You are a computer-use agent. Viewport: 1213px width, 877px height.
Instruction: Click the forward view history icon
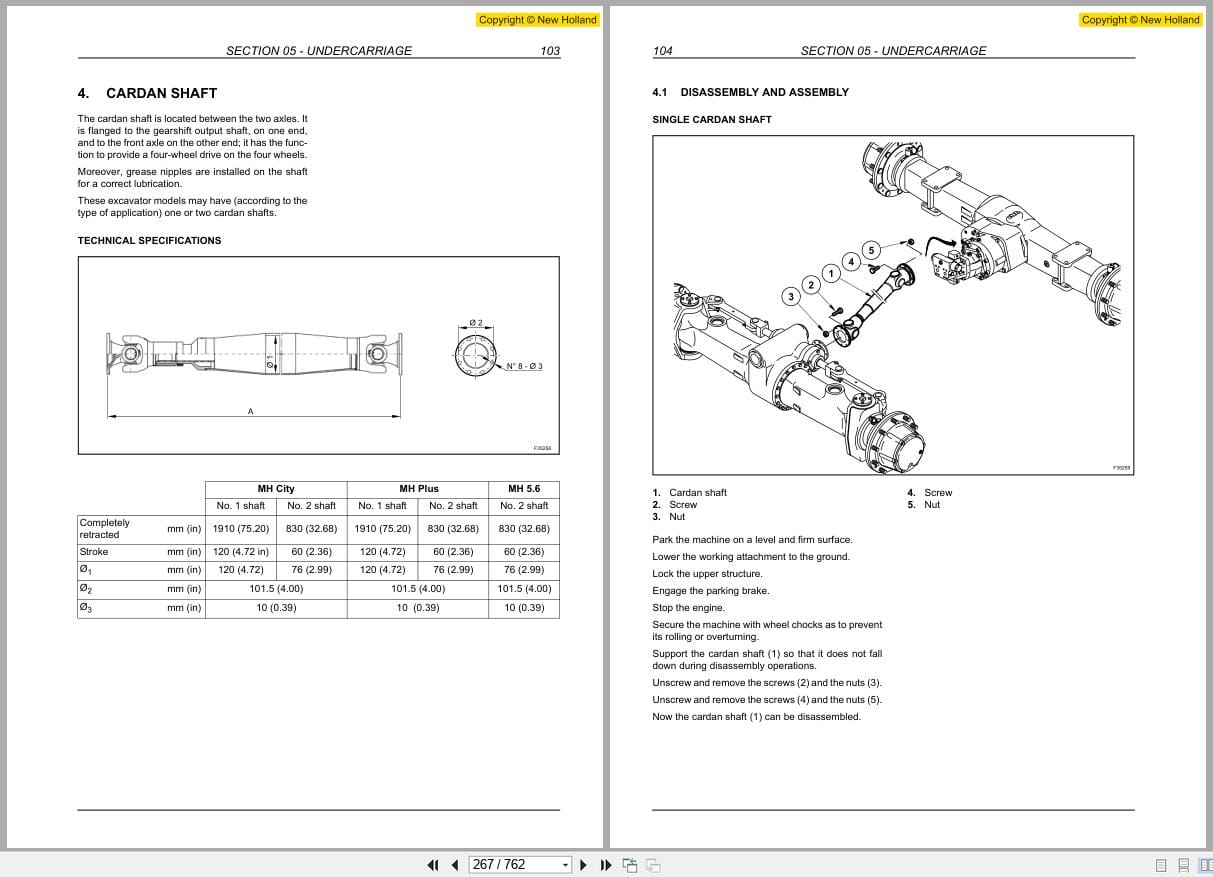(x=652, y=864)
